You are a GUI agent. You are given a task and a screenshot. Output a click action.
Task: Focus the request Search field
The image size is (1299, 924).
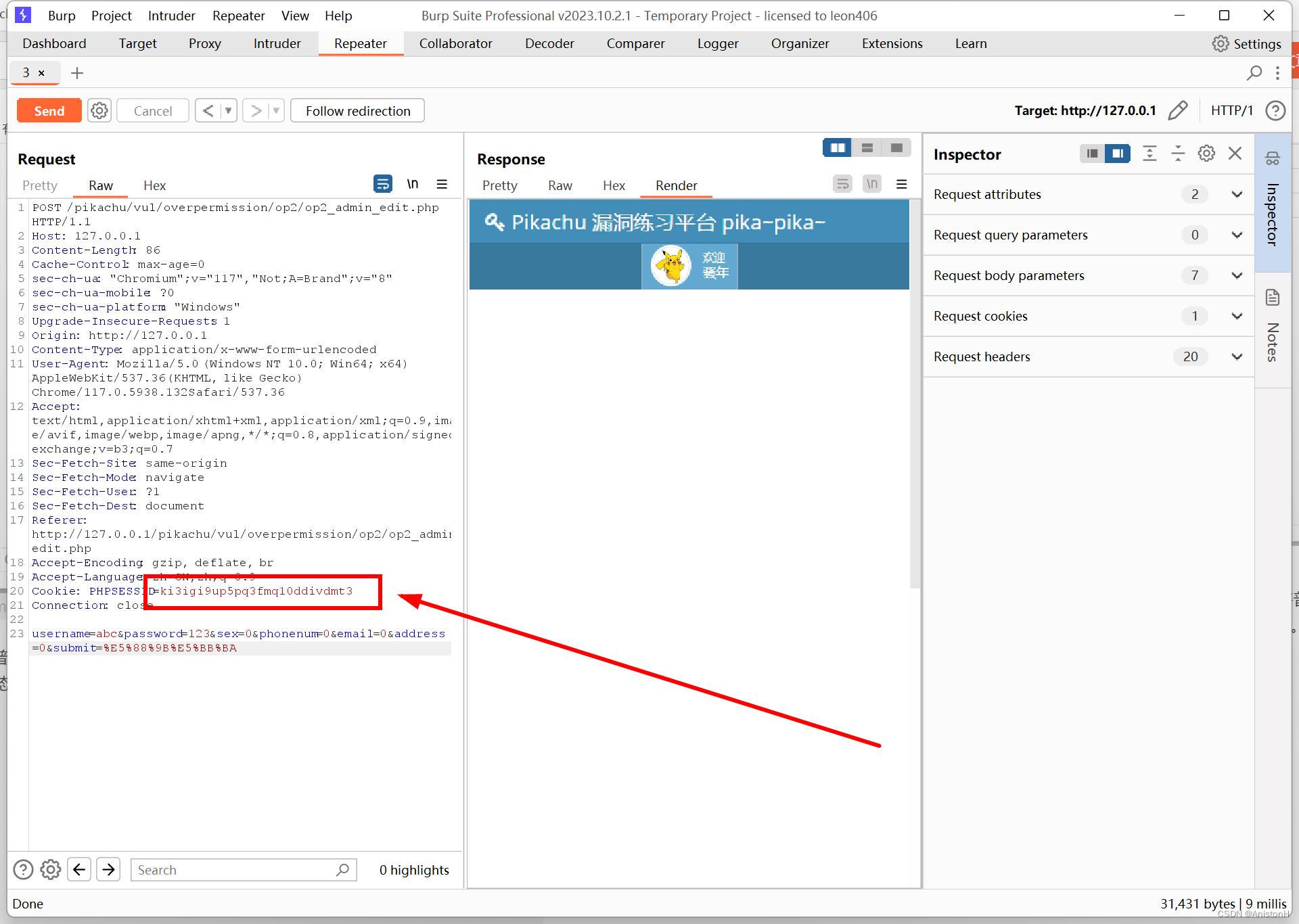244,870
